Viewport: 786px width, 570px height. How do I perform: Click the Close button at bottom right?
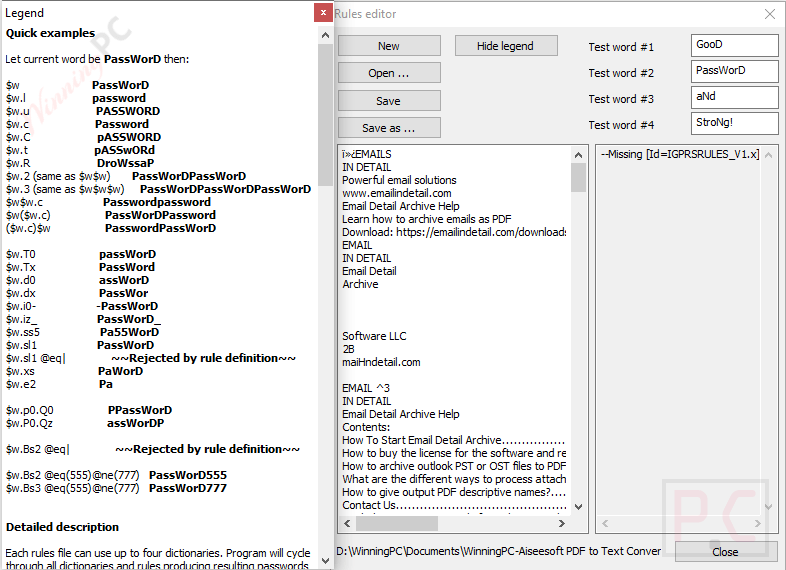[725, 551]
